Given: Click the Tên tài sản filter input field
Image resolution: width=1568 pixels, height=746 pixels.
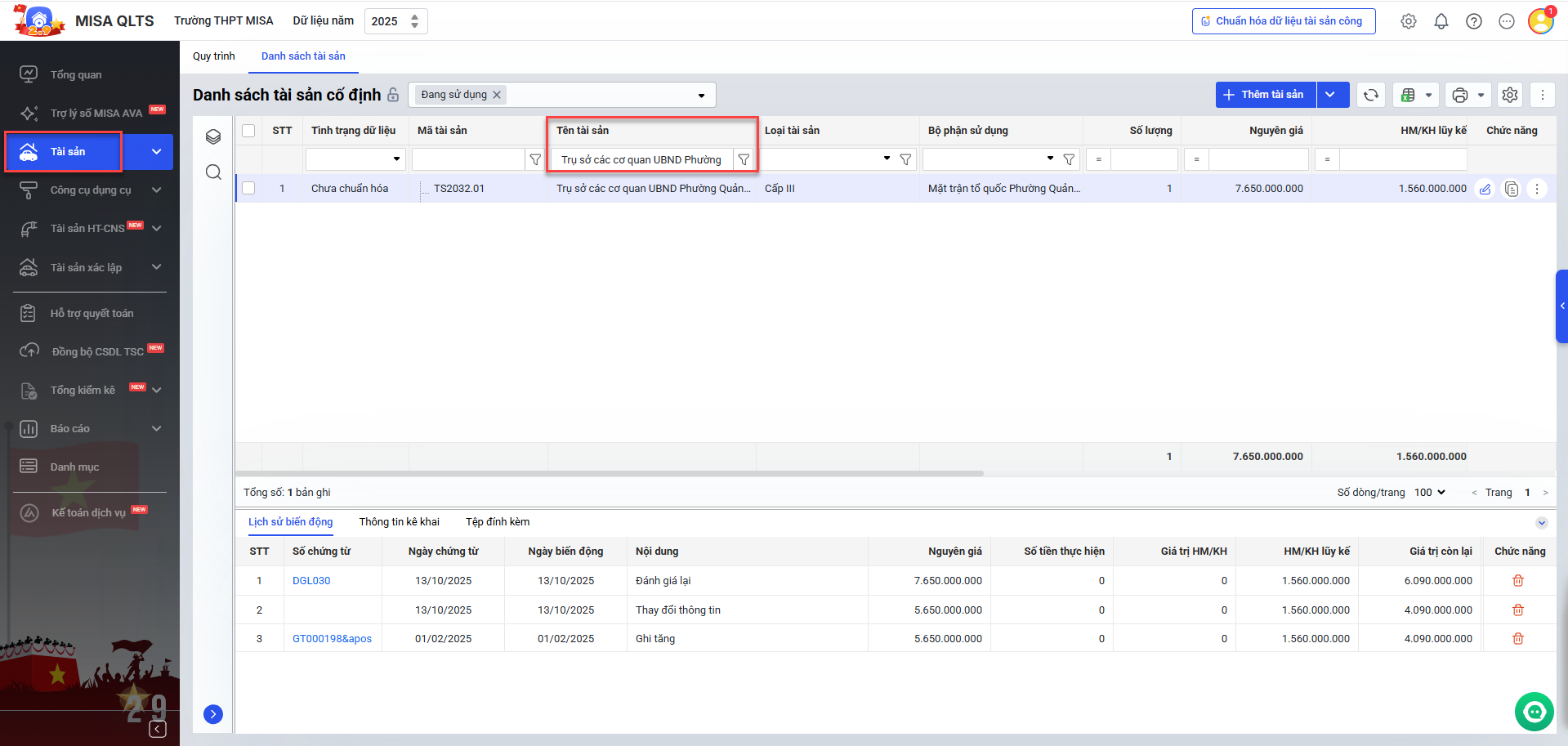Looking at the screenshot, I should pyautogui.click(x=641, y=160).
